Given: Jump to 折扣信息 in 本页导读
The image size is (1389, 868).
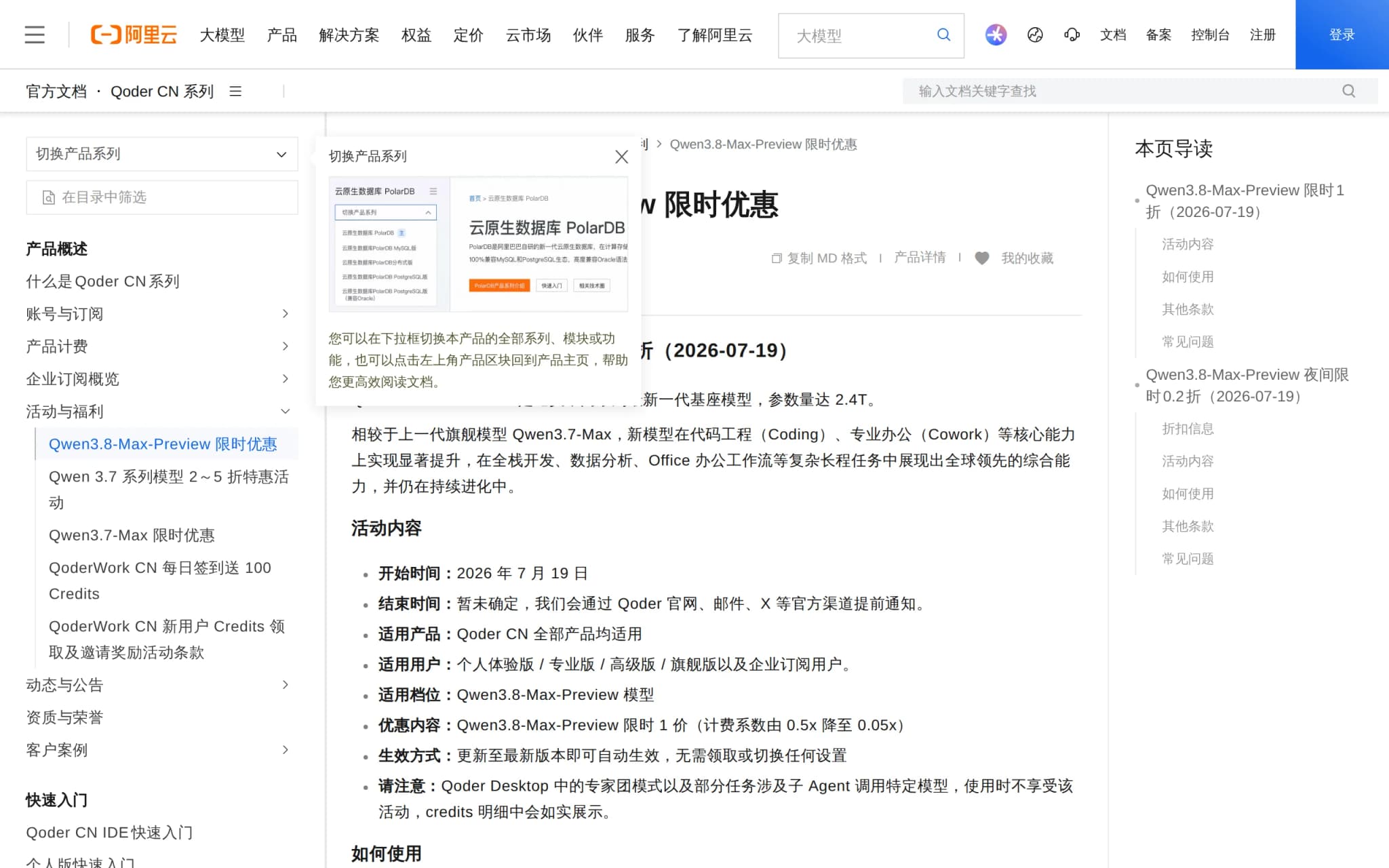Looking at the screenshot, I should [1188, 429].
